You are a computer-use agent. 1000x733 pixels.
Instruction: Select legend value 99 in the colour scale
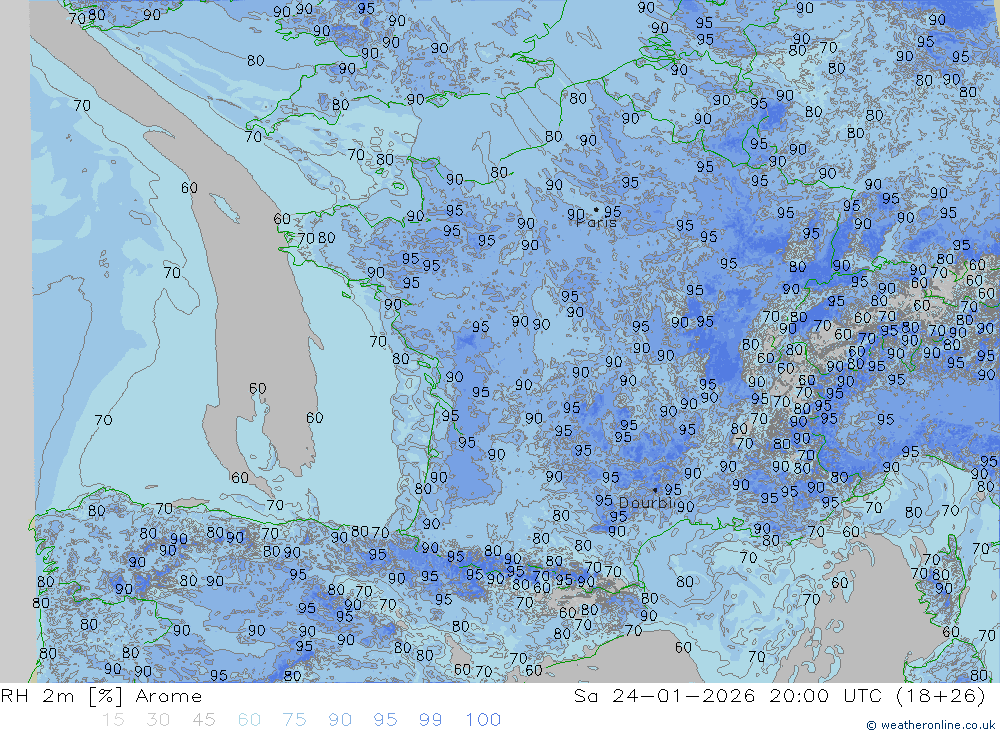pos(431,720)
